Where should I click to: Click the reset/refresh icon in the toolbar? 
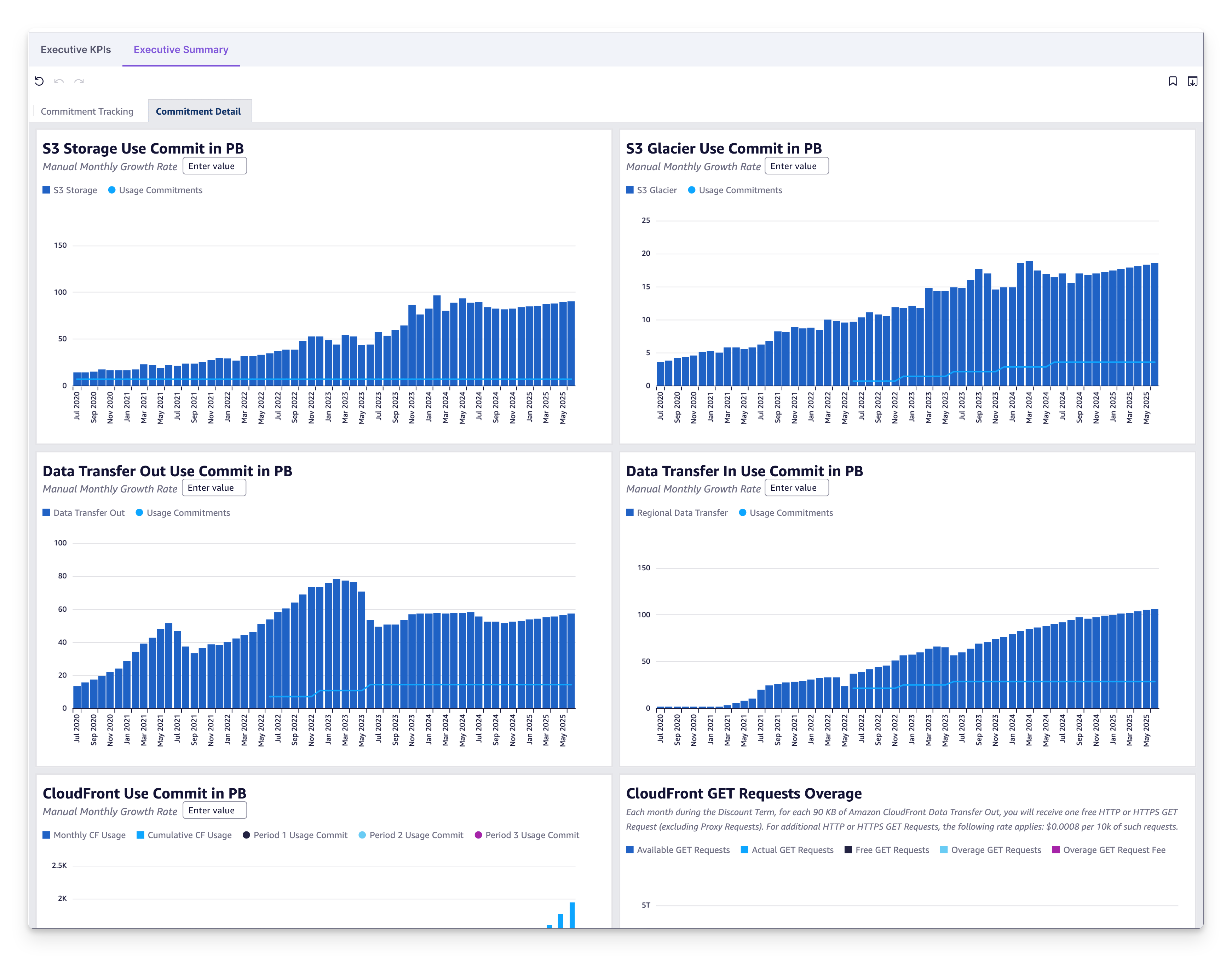39,81
